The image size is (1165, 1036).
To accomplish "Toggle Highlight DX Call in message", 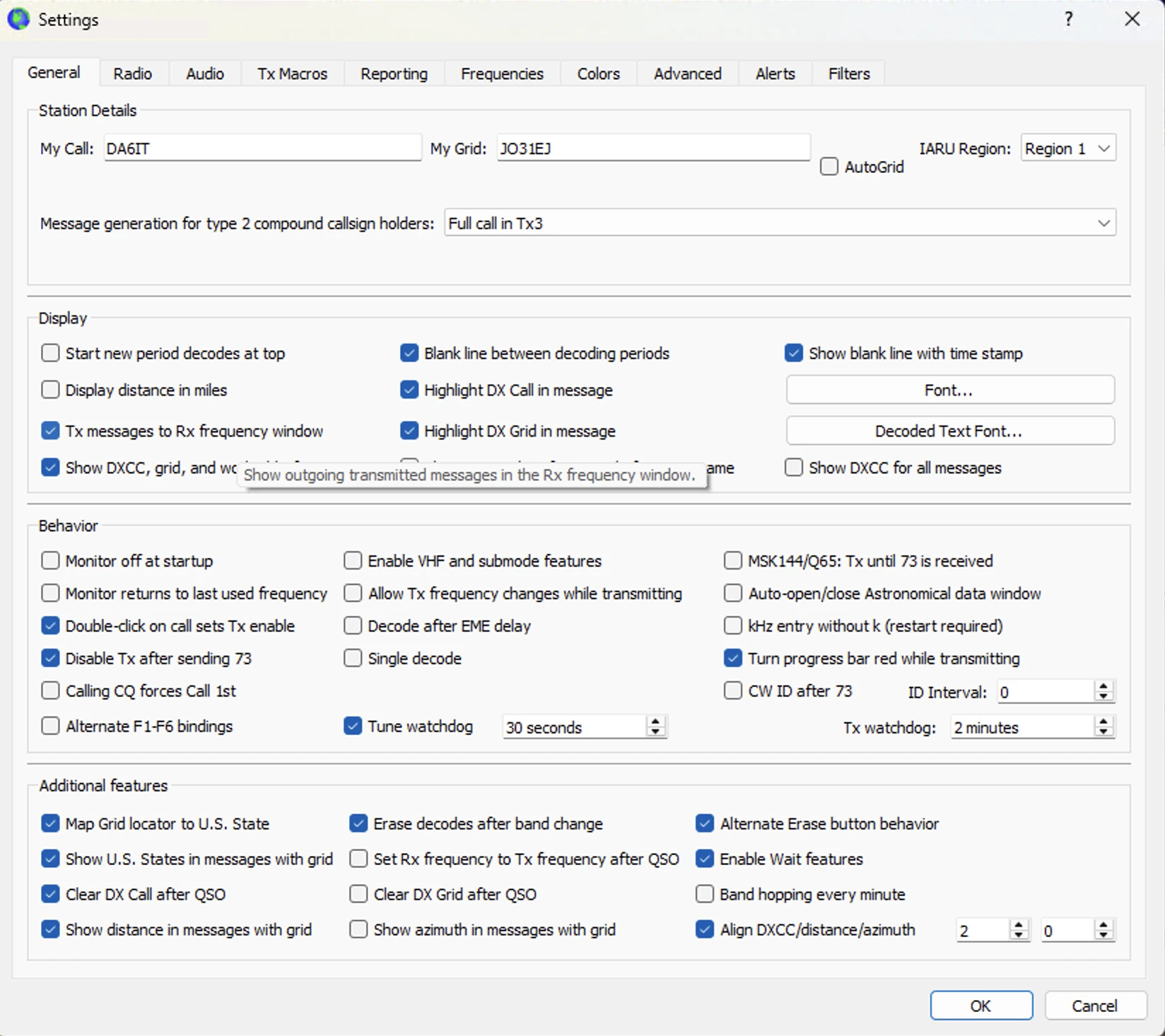I will tap(409, 389).
